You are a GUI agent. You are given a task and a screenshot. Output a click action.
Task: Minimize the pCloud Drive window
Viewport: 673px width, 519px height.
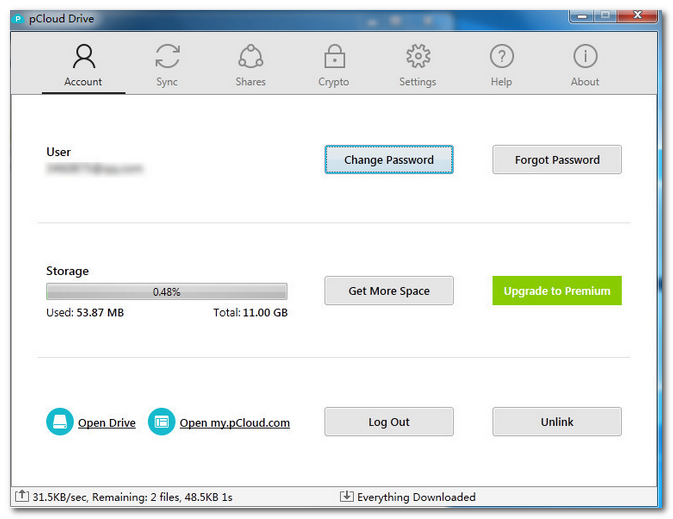(x=582, y=16)
